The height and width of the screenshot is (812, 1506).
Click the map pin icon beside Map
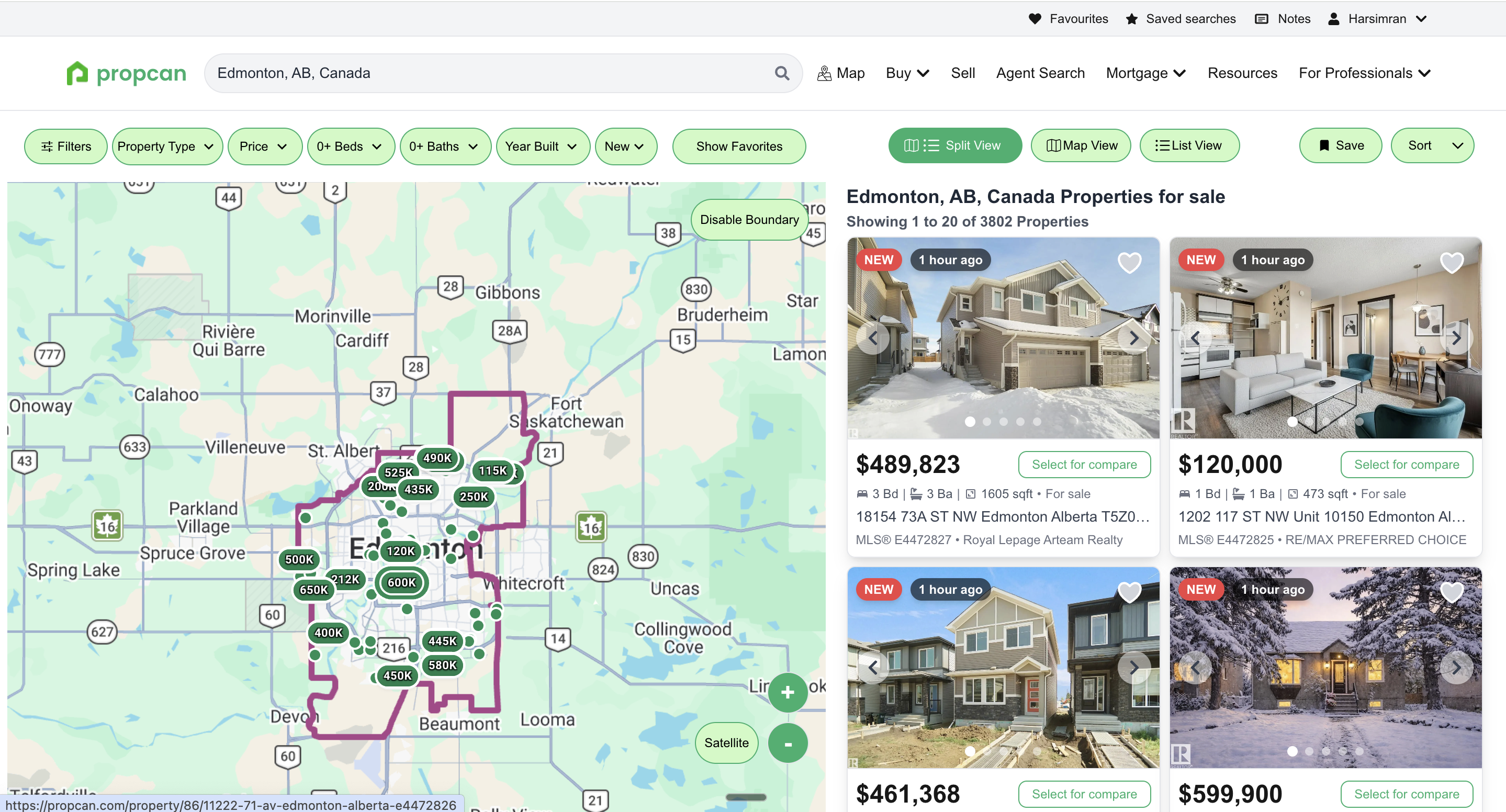pyautogui.click(x=824, y=73)
